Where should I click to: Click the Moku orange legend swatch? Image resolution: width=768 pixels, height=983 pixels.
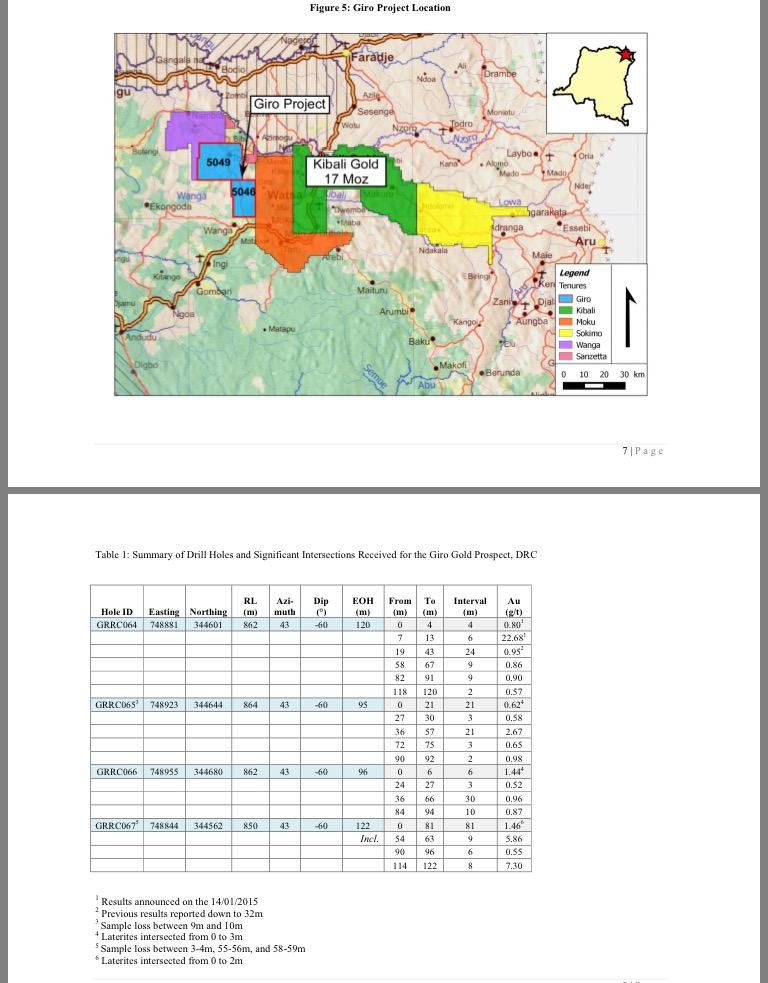(x=565, y=322)
